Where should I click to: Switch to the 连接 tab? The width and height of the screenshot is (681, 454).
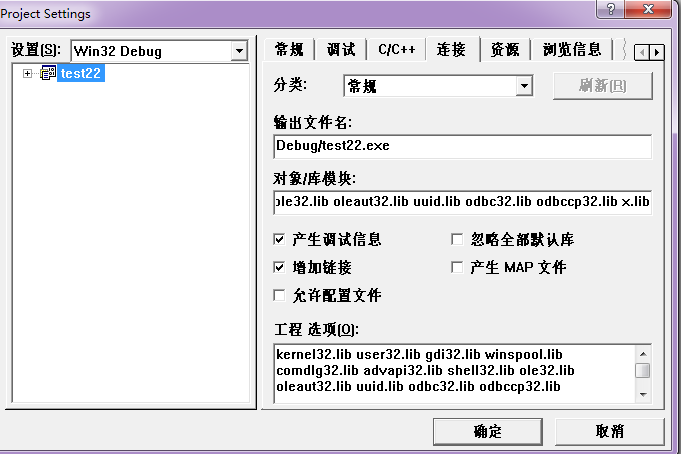point(452,50)
